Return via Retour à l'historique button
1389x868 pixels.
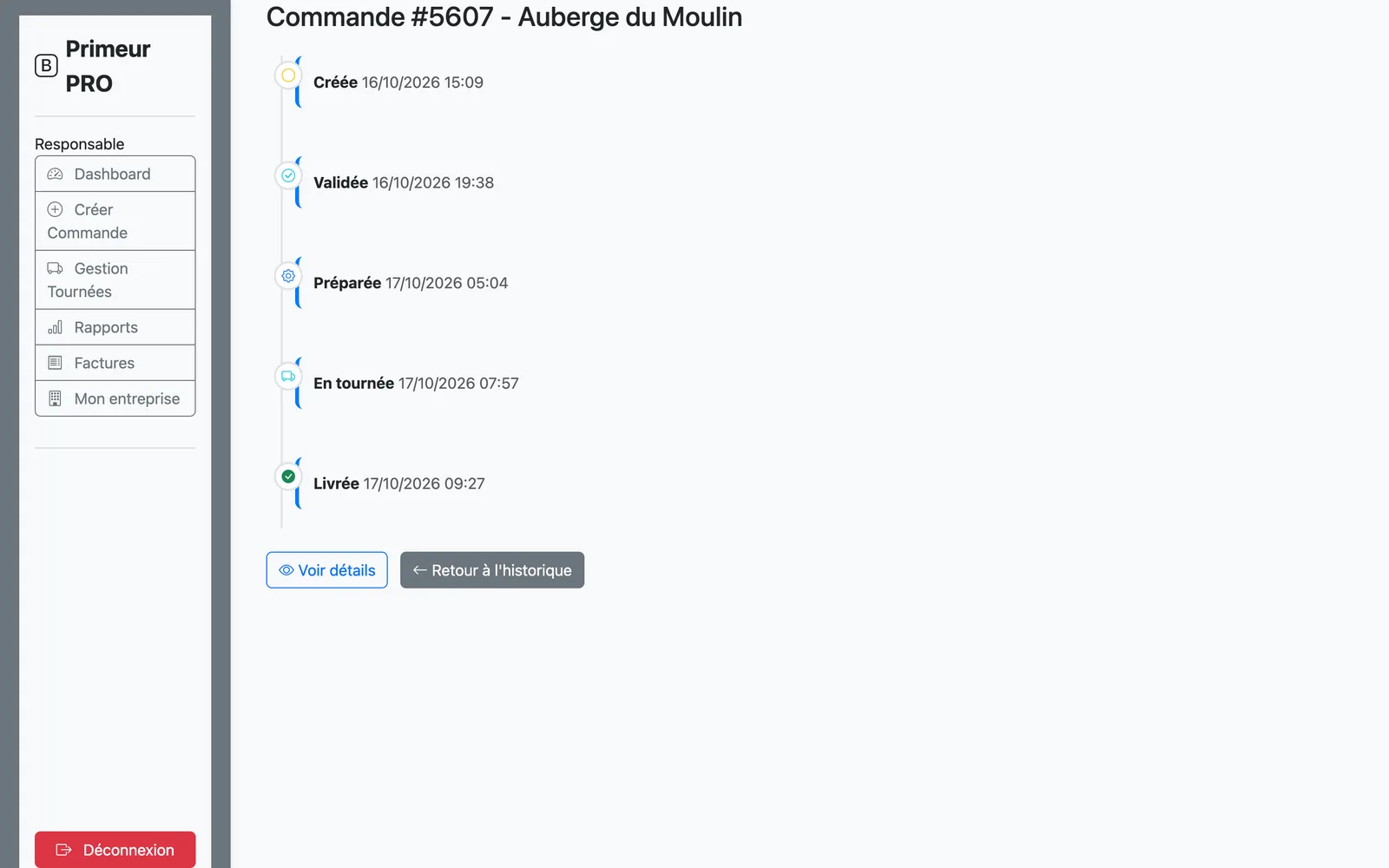492,570
